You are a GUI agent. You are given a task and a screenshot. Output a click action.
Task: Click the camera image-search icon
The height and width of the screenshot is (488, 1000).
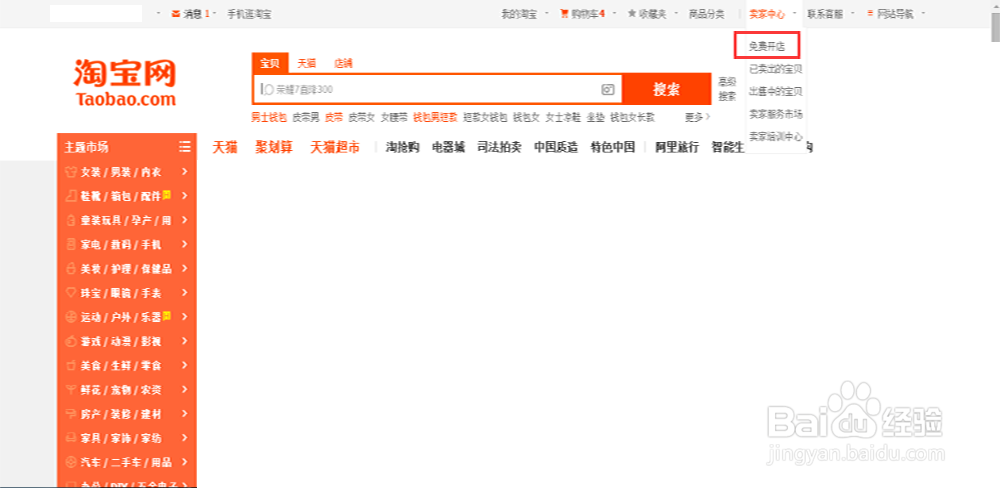608,89
